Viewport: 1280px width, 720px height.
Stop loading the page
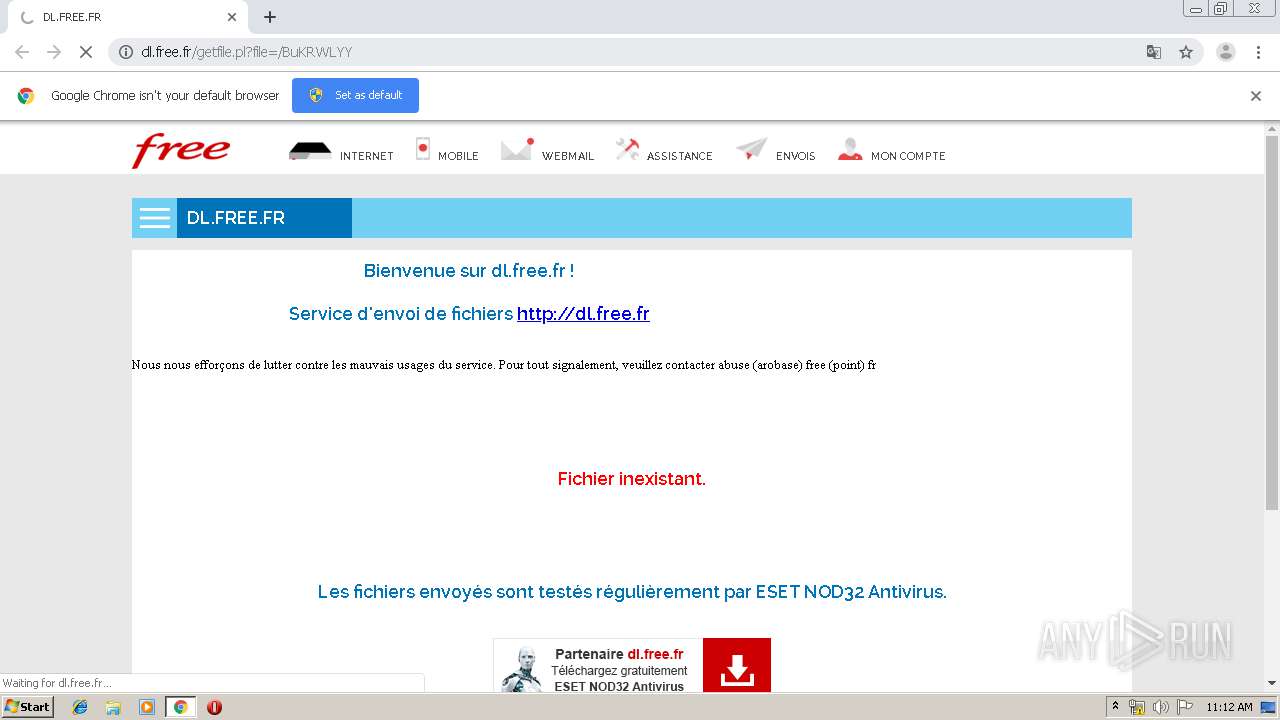point(86,52)
